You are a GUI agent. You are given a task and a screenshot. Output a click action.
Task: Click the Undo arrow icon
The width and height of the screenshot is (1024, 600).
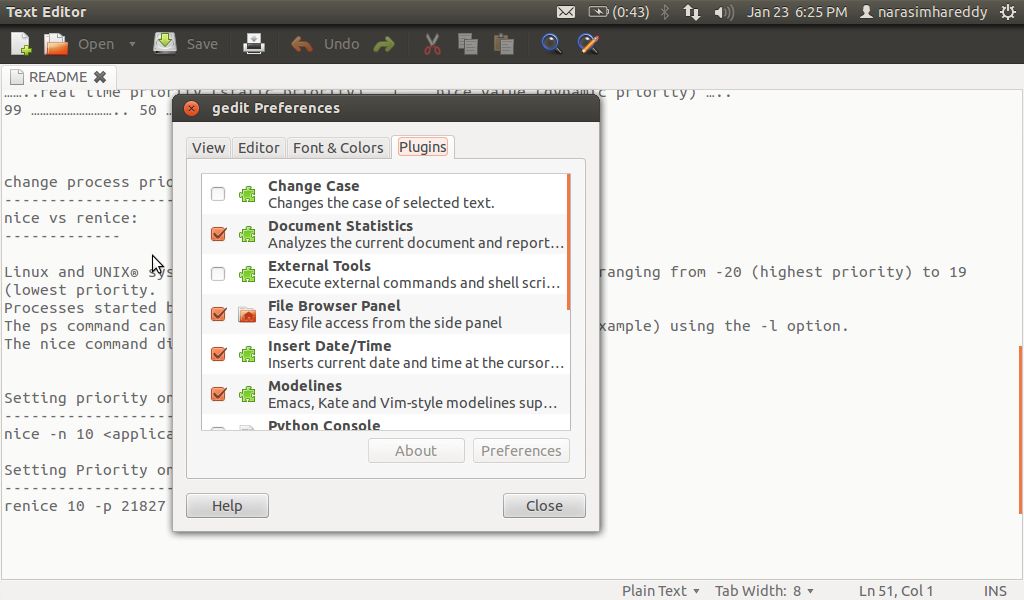click(301, 44)
